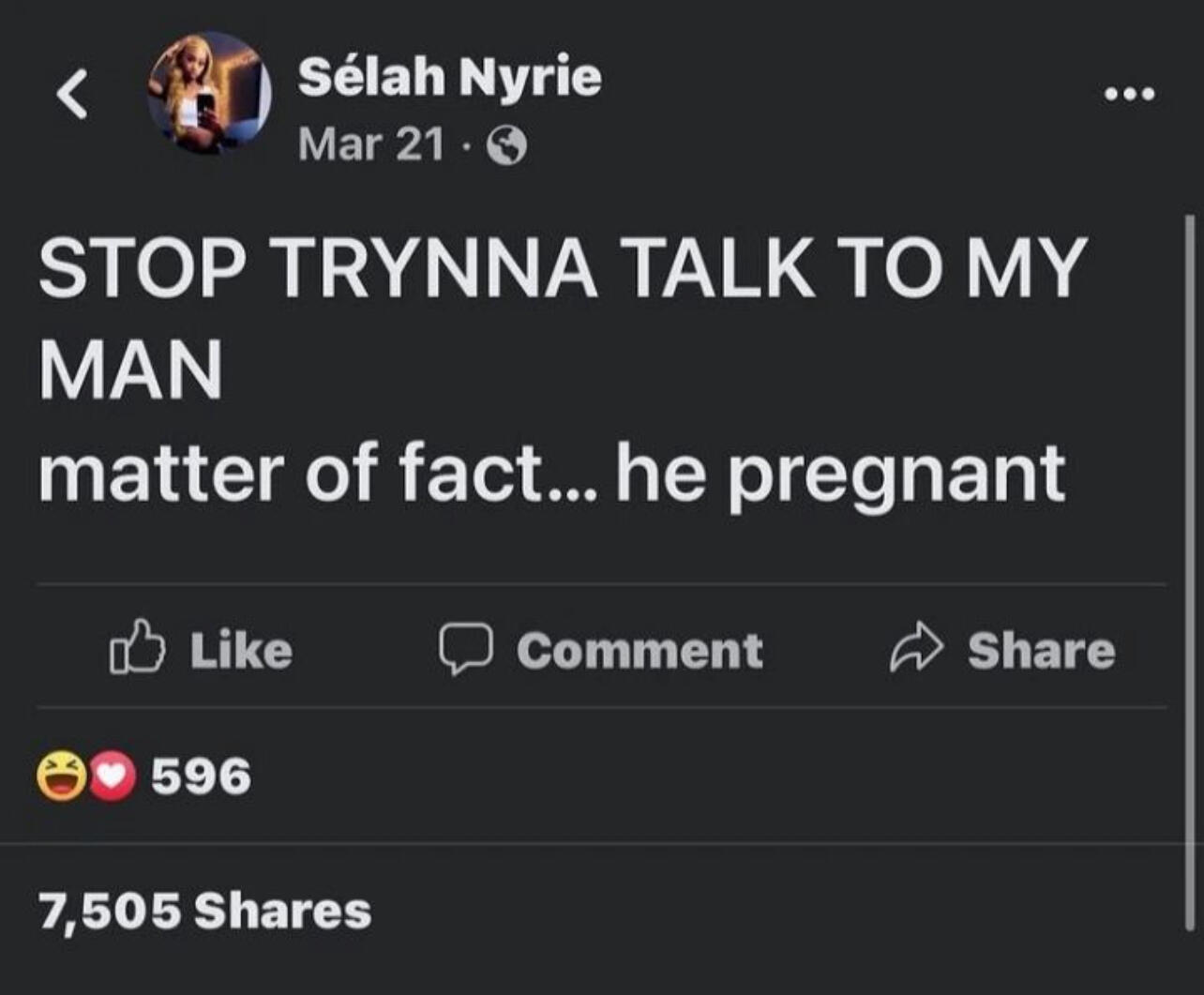Open Sélah Nyrie's profile picture
The height and width of the screenshot is (995, 1204).
[208, 93]
